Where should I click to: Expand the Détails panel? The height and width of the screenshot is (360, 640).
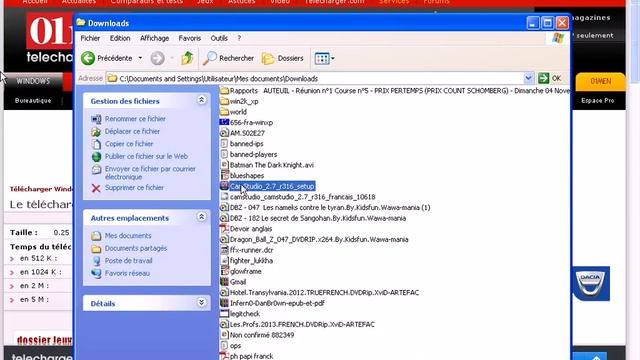[201, 303]
